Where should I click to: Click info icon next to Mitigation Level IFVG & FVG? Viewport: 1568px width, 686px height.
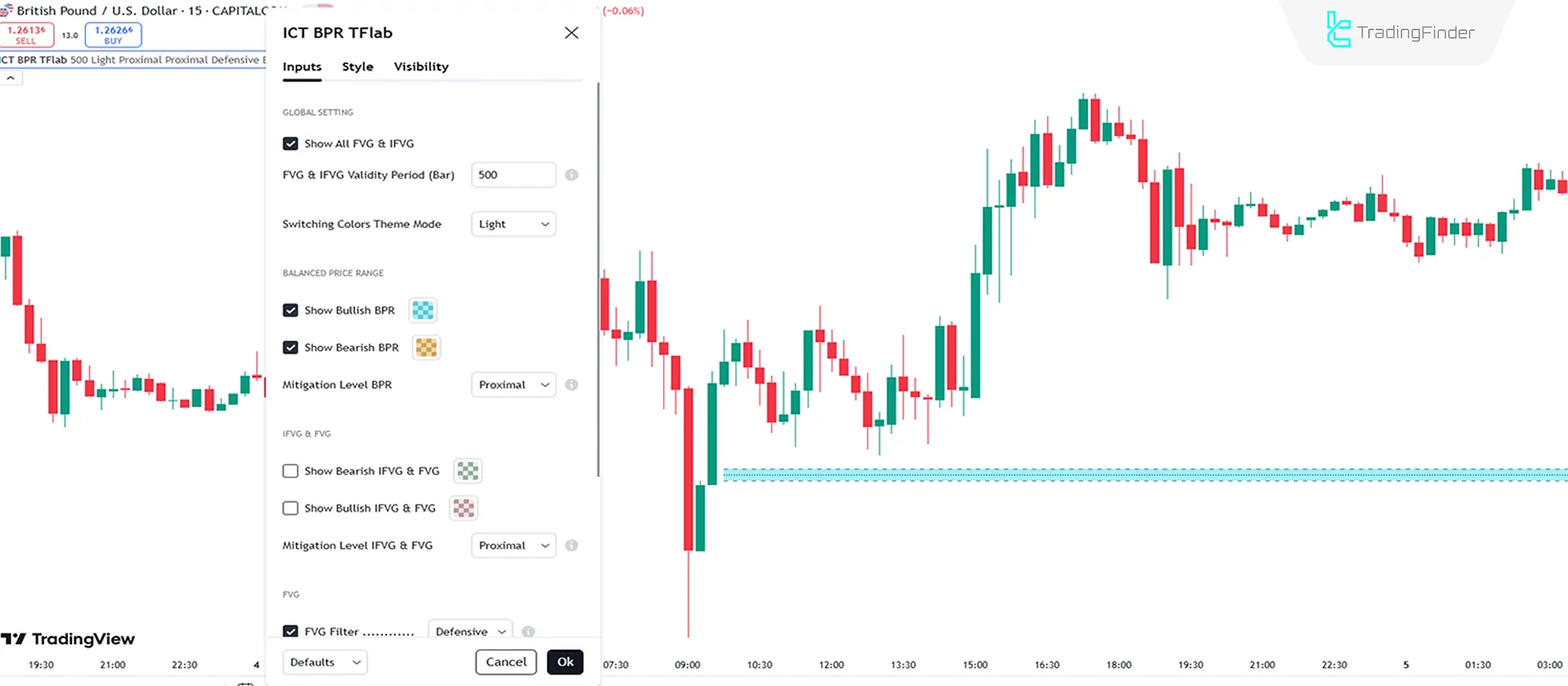point(571,545)
